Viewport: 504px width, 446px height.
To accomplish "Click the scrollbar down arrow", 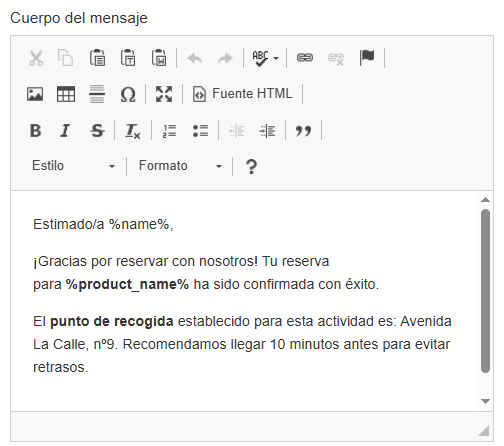I will (x=485, y=401).
